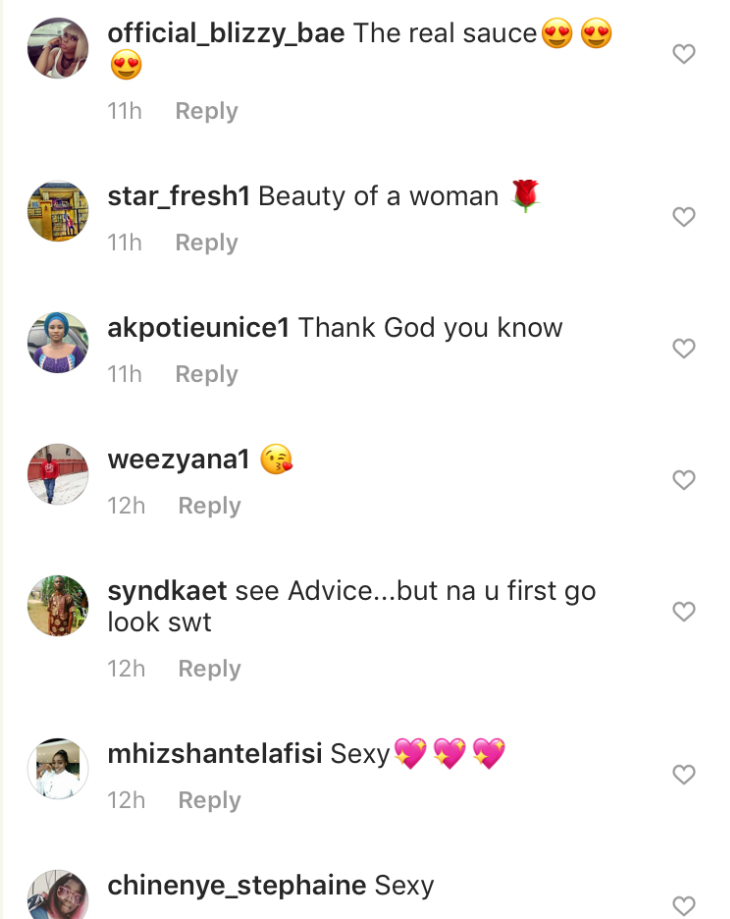
Task: Like official_blizzy_bae's comment with the heart
Action: pos(684,54)
